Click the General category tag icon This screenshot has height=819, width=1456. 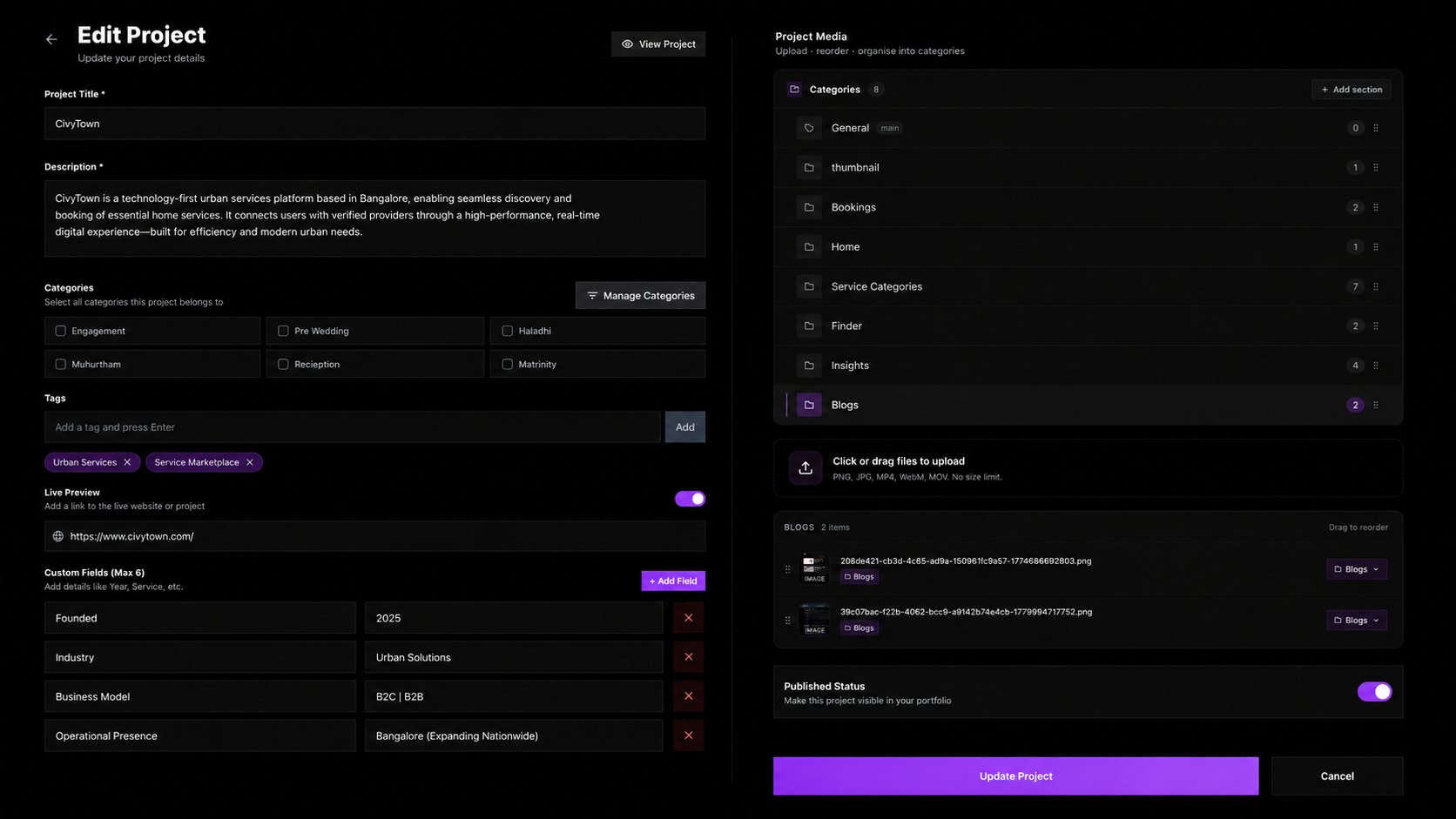[809, 128]
